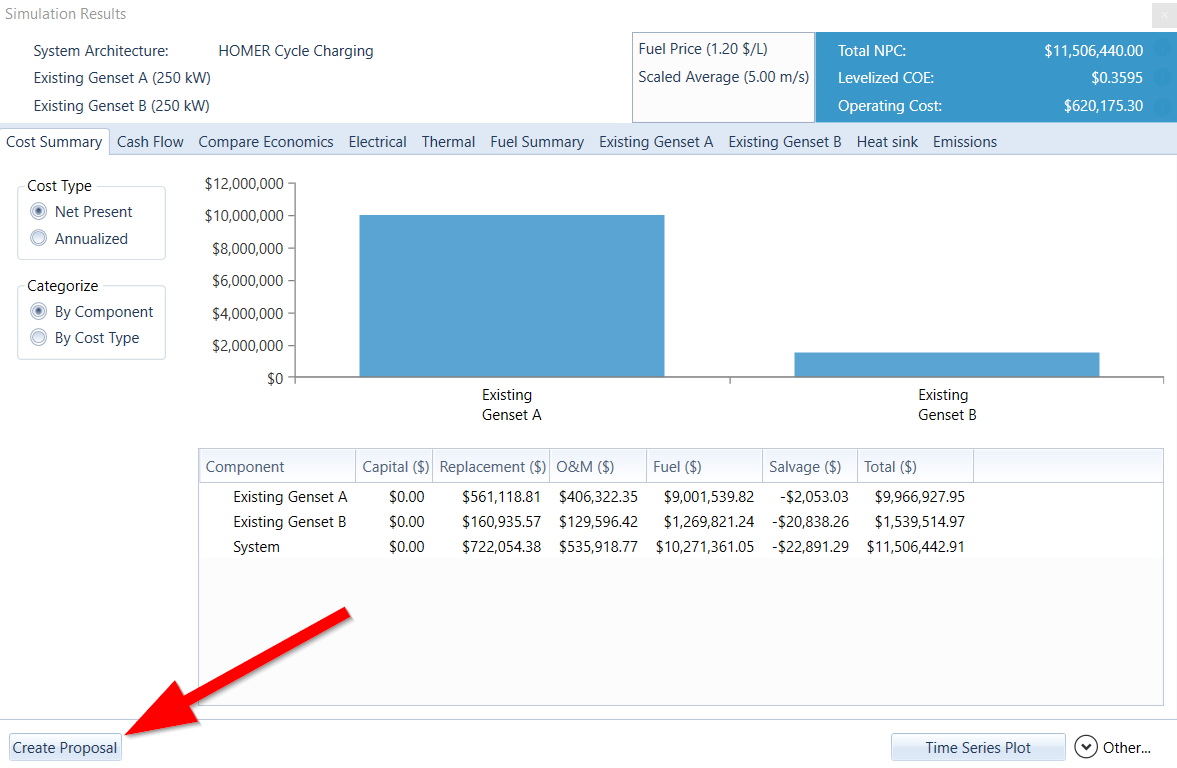This screenshot has height=768, width=1177.
Task: Open the Time Series Plot
Action: click(x=977, y=747)
